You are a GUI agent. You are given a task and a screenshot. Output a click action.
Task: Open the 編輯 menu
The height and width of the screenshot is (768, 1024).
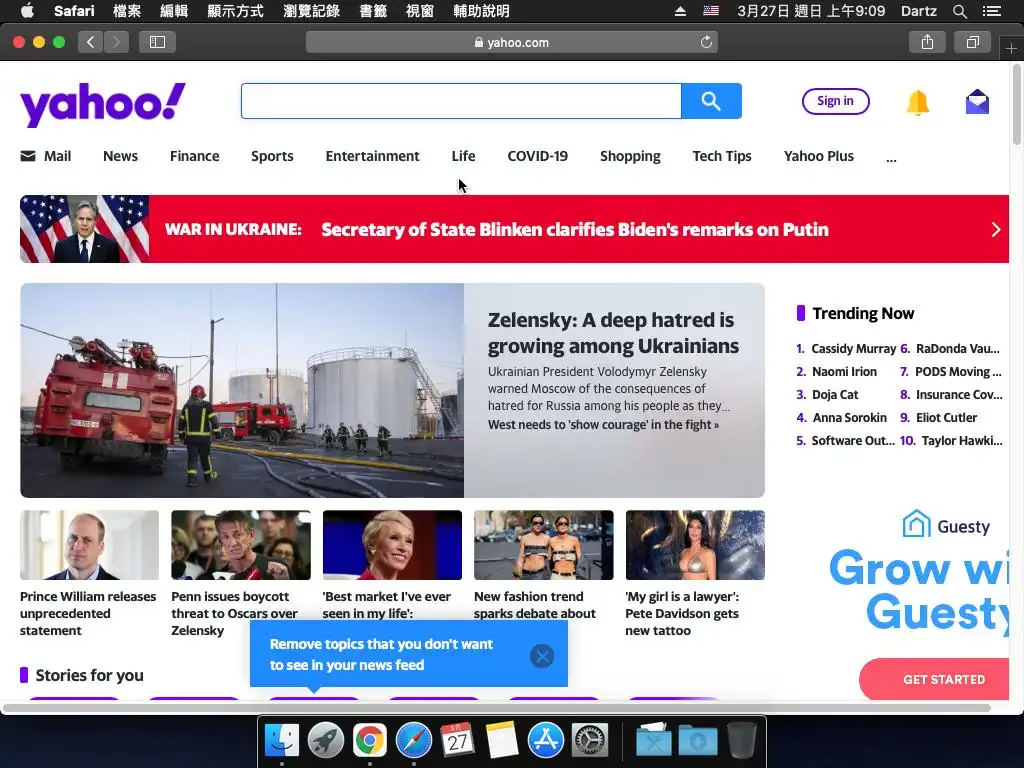pos(174,10)
